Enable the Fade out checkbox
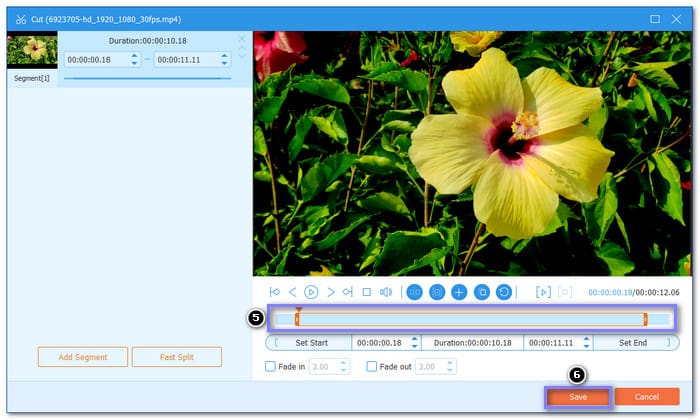 pos(372,367)
